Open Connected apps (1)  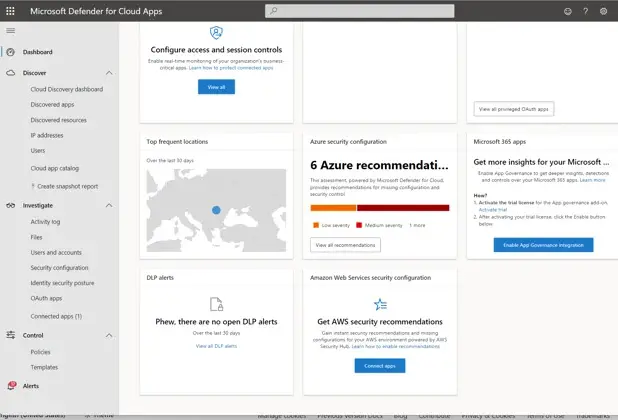pyautogui.click(x=56, y=316)
